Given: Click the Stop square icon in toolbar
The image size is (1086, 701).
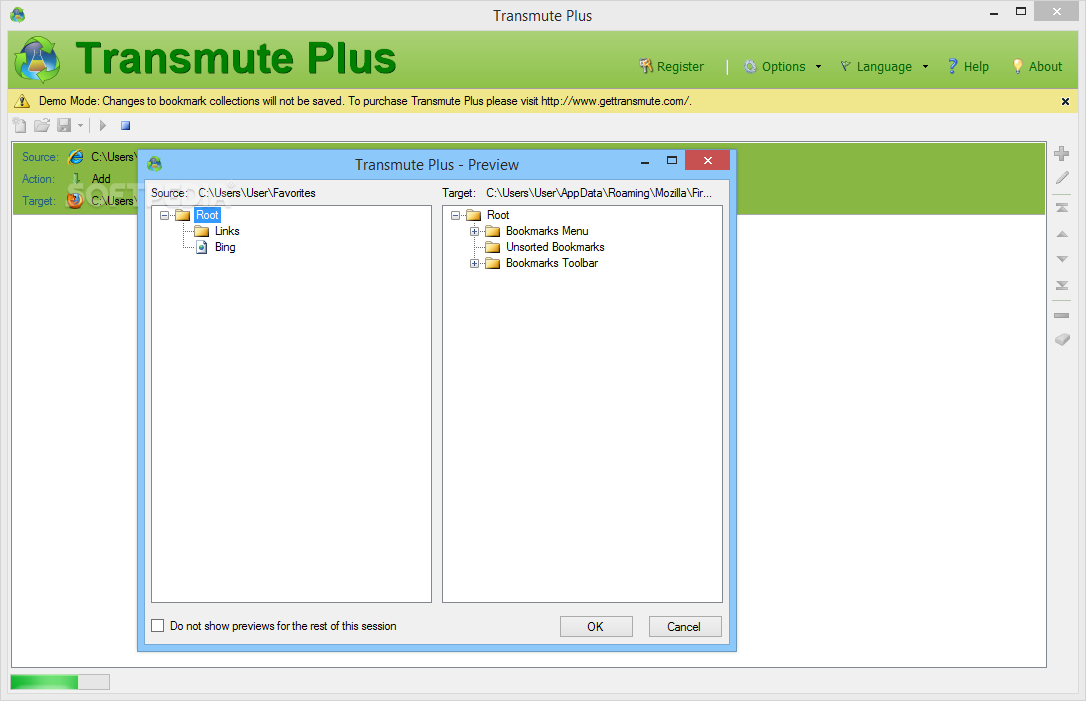Looking at the screenshot, I should pos(125,125).
